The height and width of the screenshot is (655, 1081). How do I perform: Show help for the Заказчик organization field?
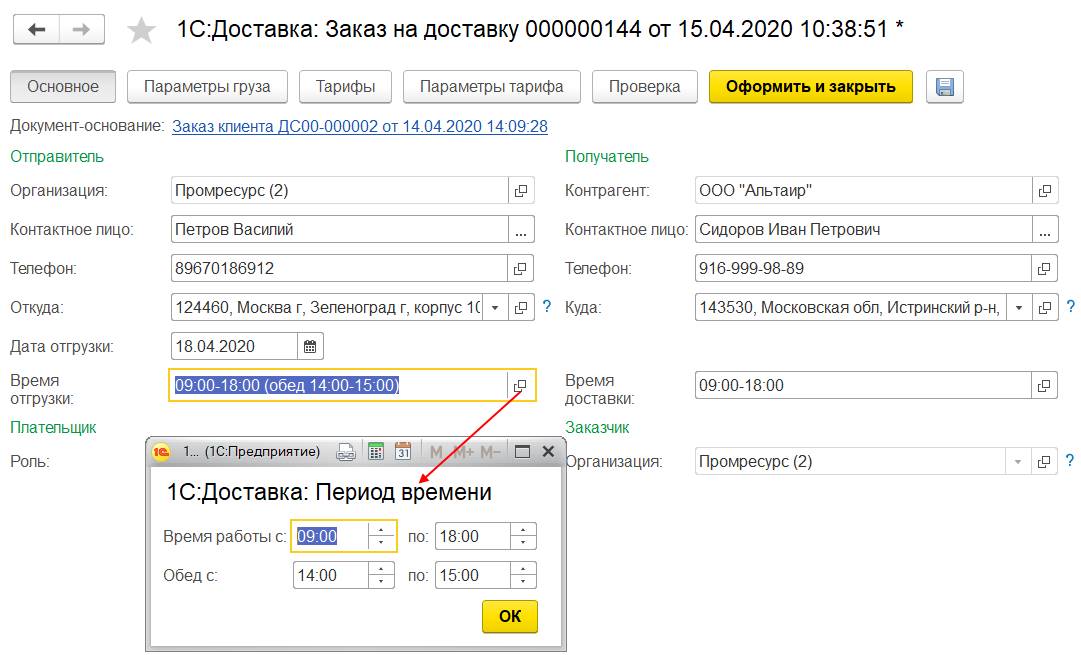point(1070,461)
